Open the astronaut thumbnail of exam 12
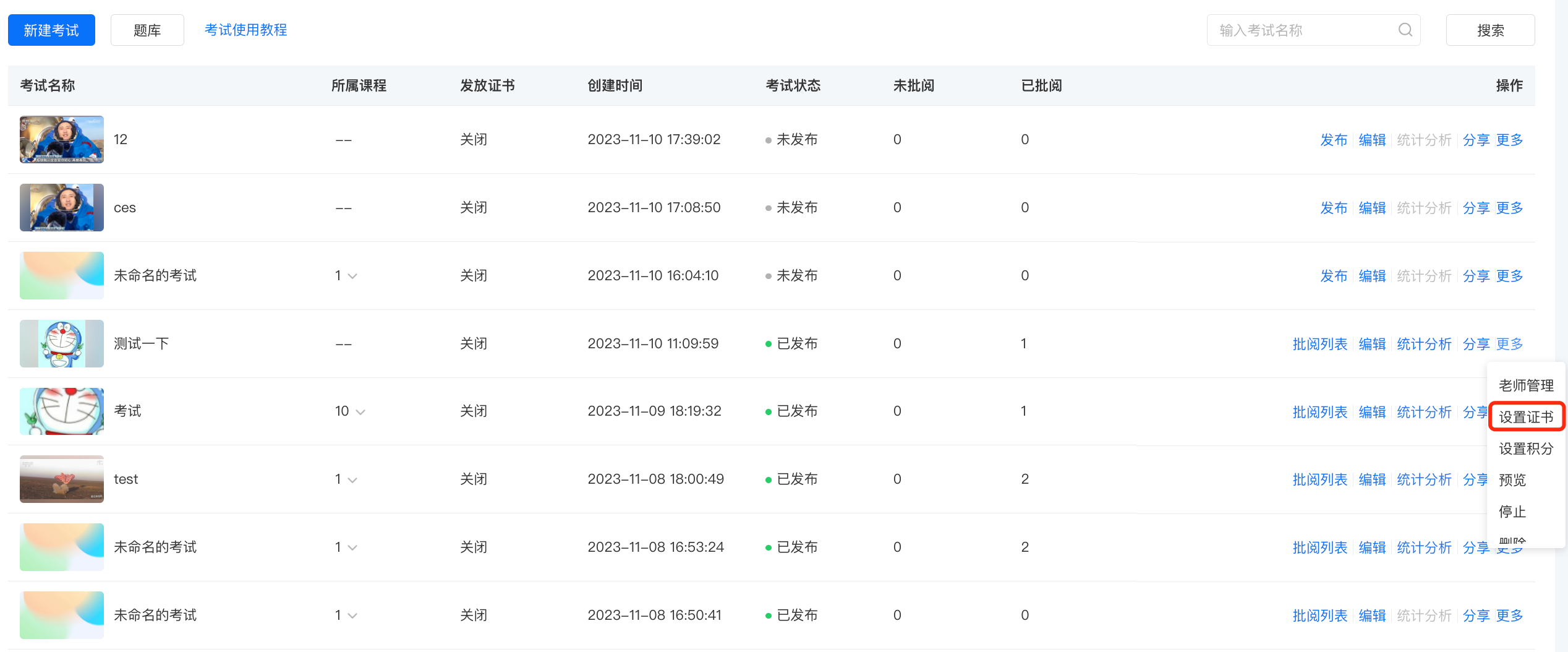Image resolution: width=1568 pixels, height=652 pixels. (x=62, y=139)
